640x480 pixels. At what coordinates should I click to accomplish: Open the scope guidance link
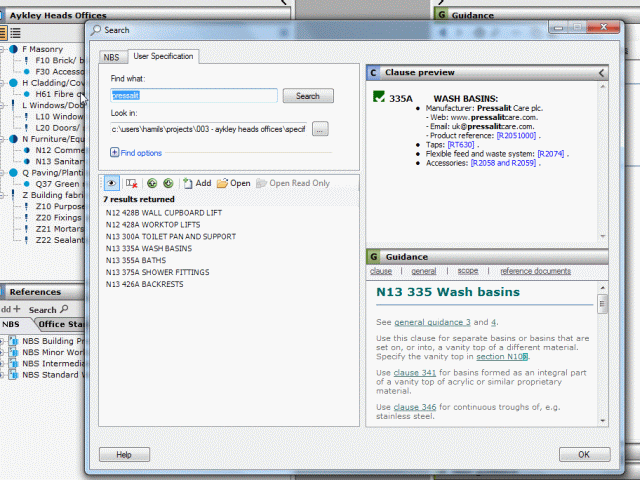pyautogui.click(x=468, y=271)
